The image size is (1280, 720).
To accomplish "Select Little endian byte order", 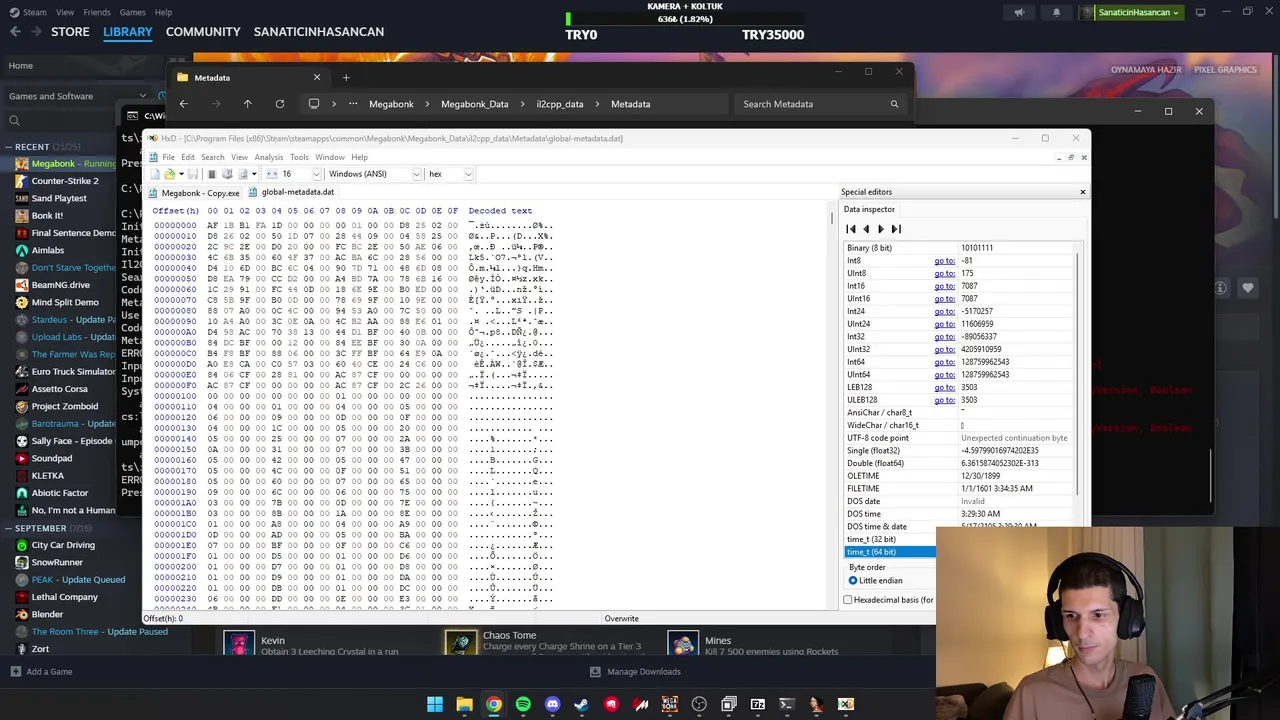I will click(x=875, y=580).
